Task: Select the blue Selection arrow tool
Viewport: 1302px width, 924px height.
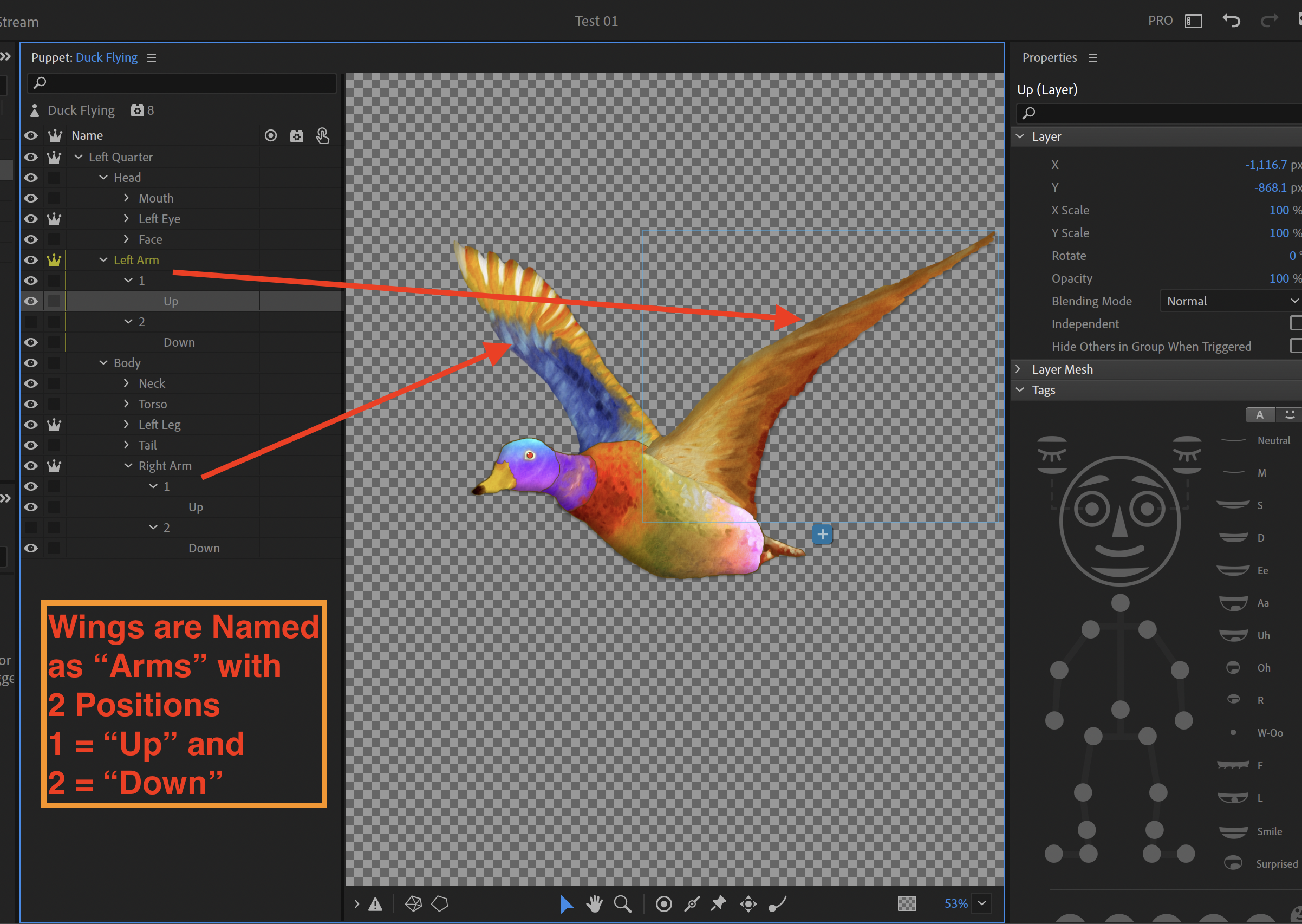Action: [x=567, y=903]
